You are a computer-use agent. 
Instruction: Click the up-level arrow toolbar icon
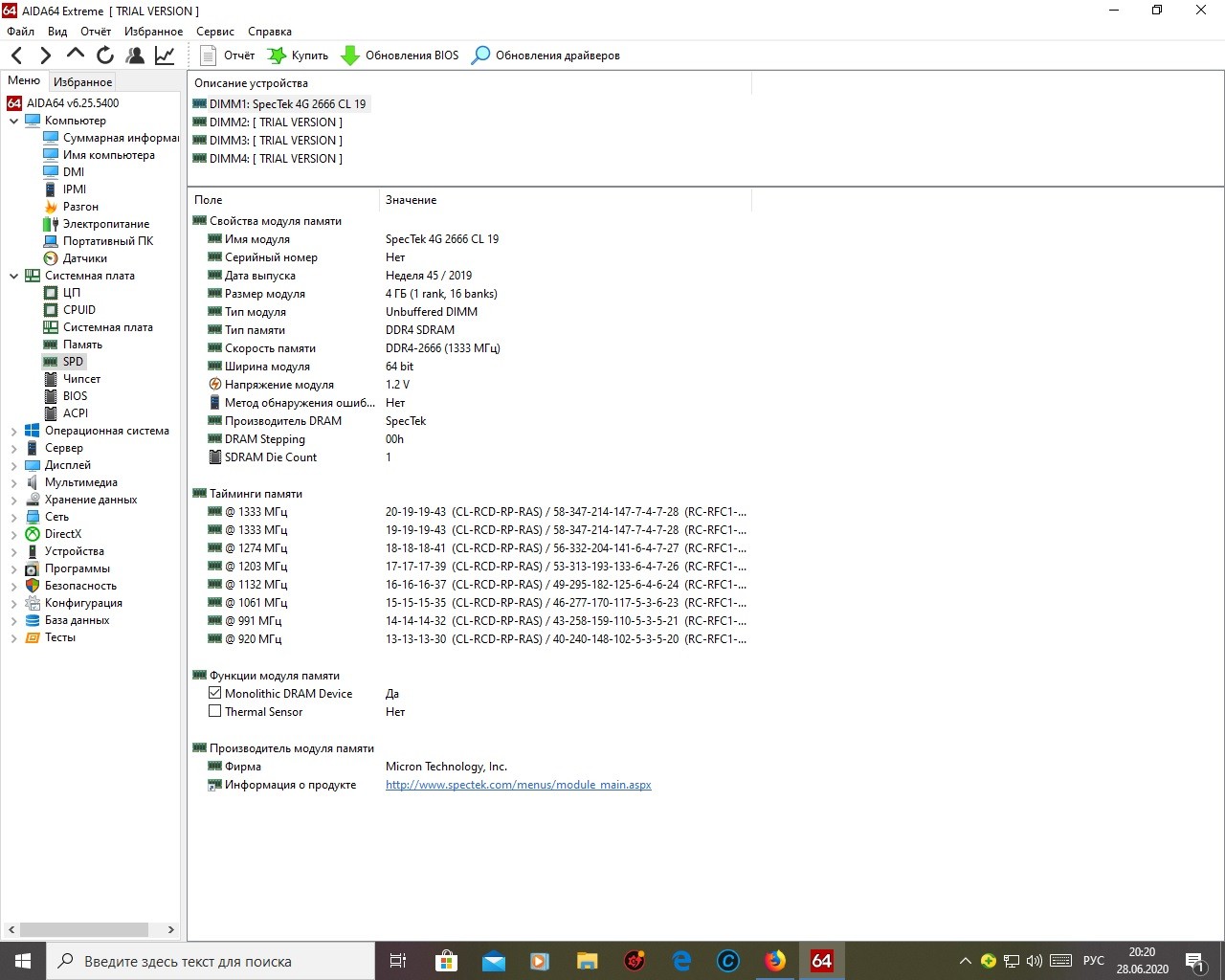76,55
